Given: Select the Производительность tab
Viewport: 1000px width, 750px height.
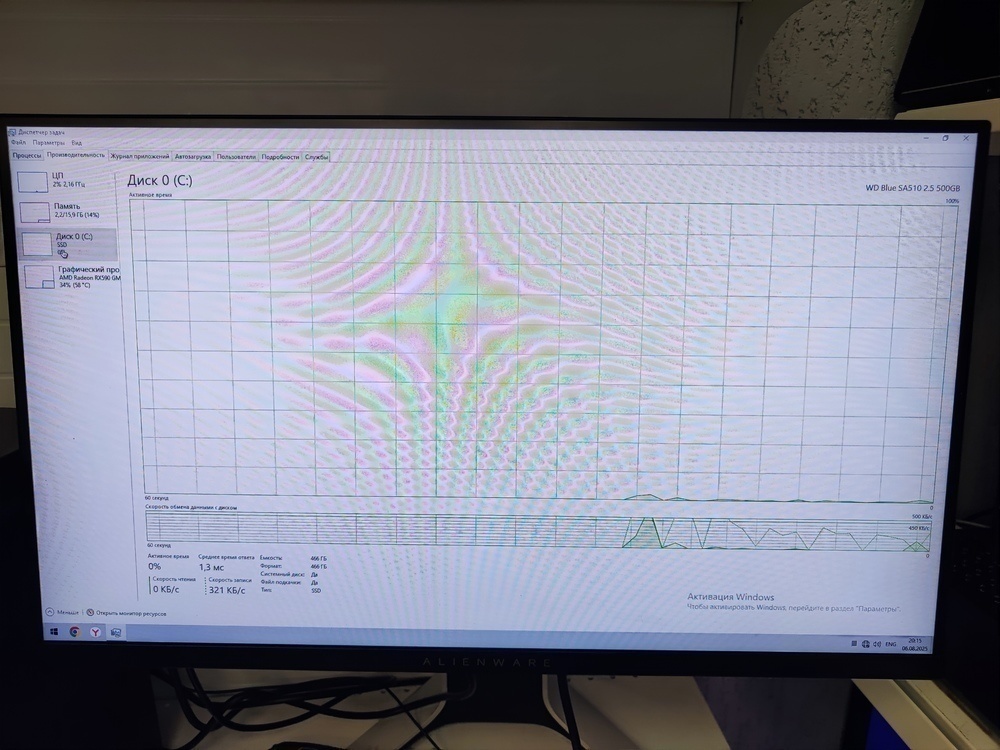Looking at the screenshot, I should [x=75, y=155].
